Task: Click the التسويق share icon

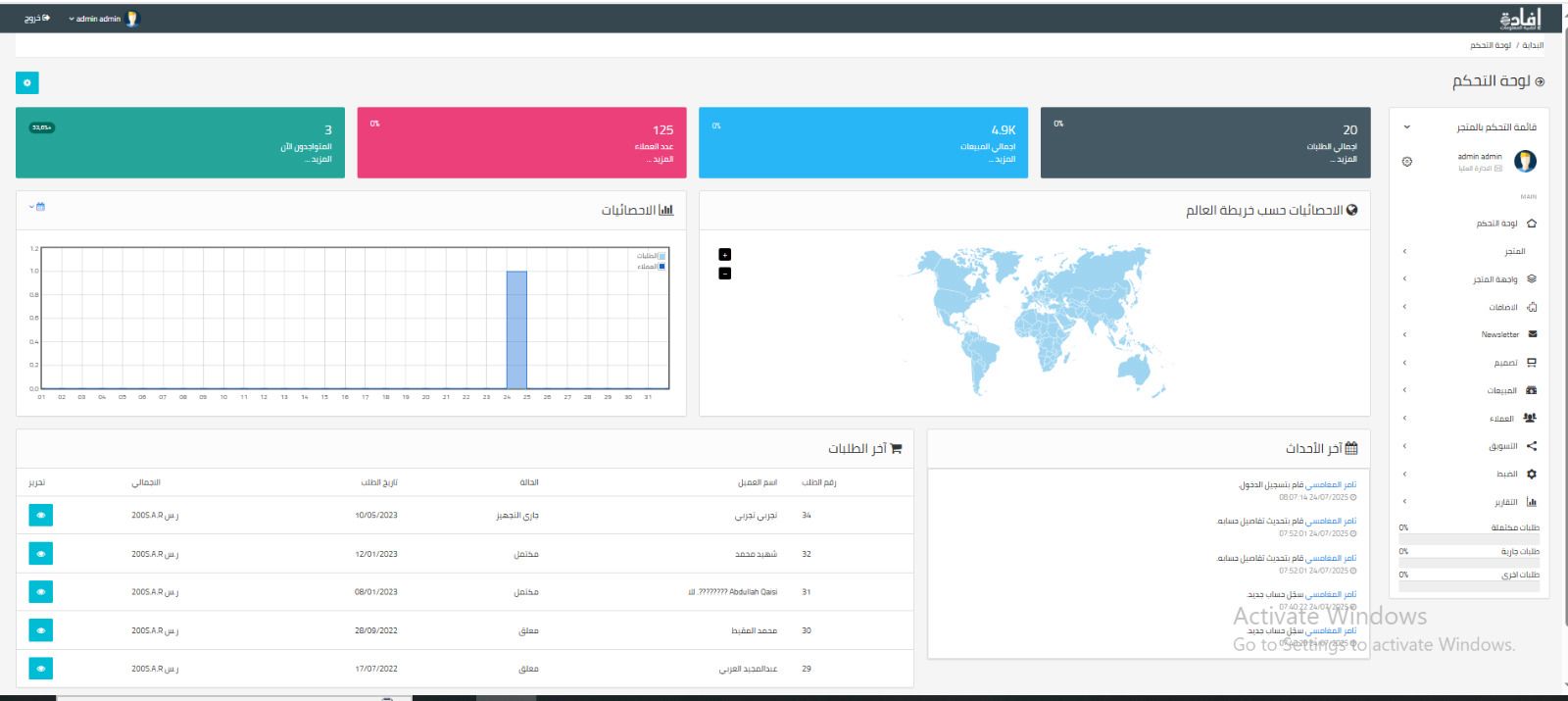Action: click(1532, 446)
